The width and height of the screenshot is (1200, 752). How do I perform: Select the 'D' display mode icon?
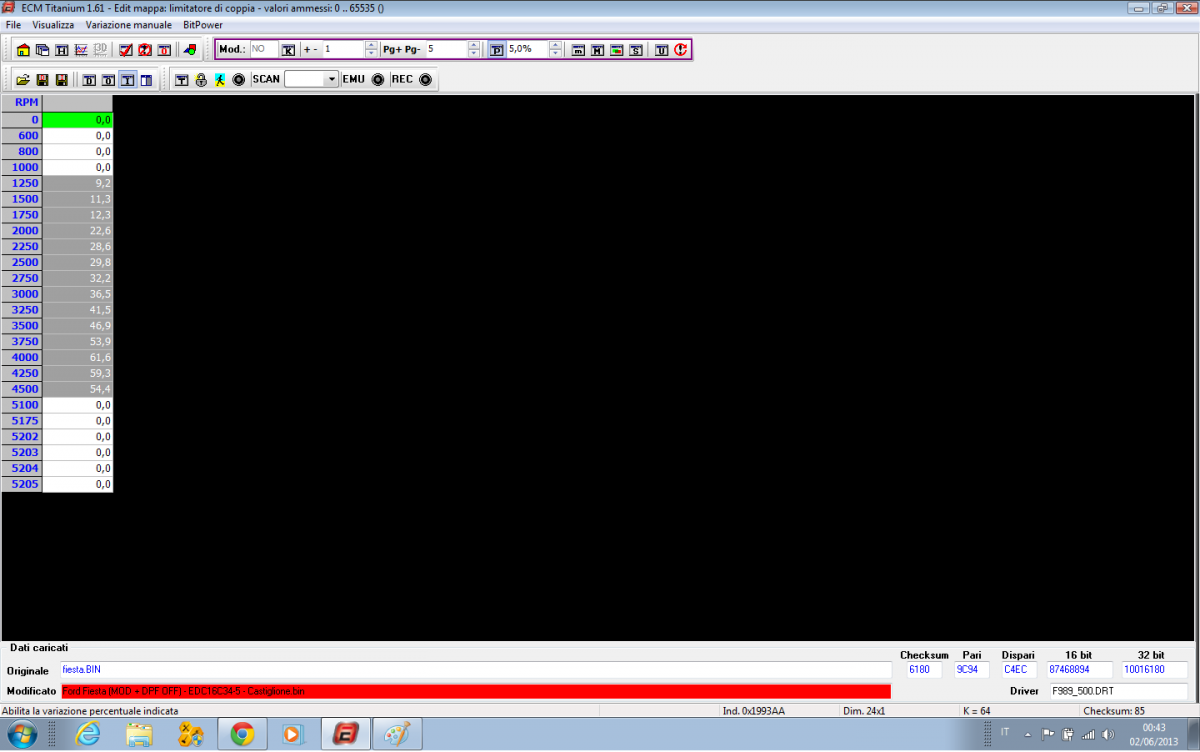click(x=89, y=79)
